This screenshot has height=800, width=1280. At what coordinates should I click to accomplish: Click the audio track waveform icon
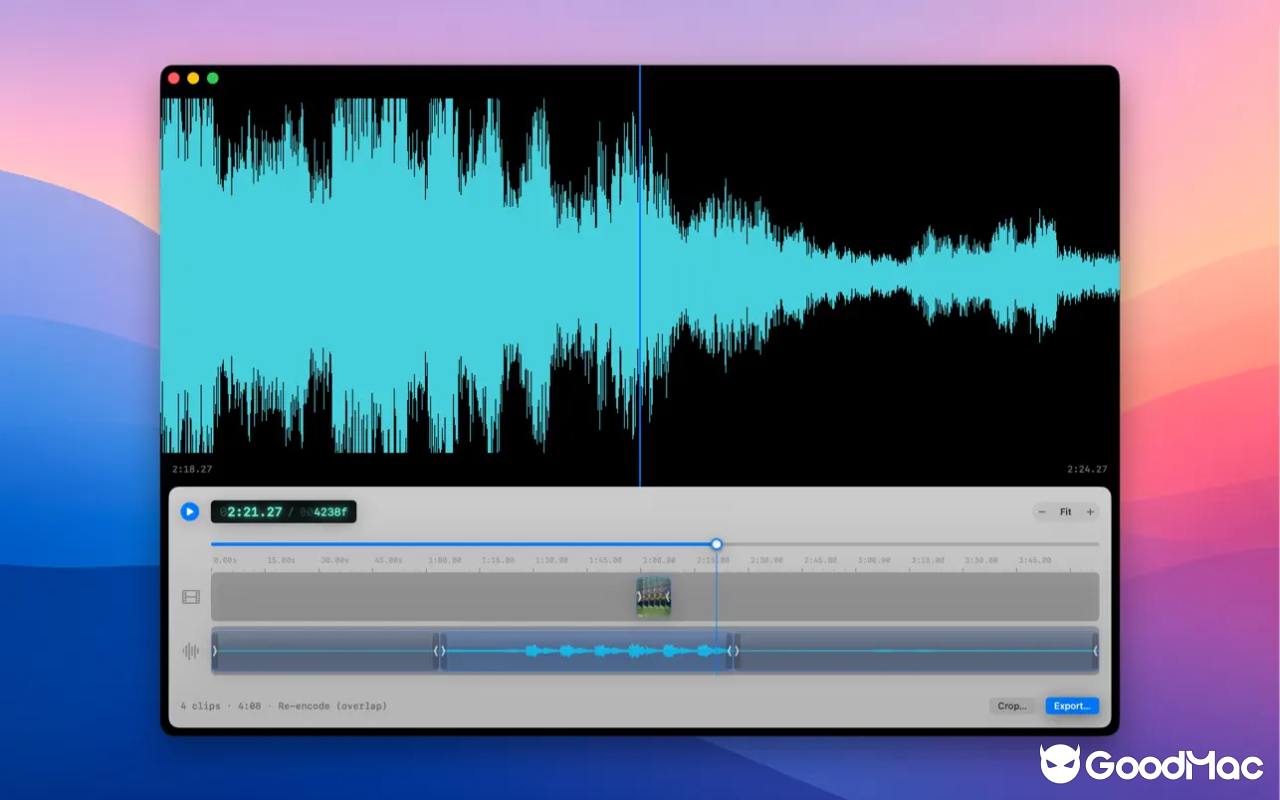pyautogui.click(x=190, y=651)
